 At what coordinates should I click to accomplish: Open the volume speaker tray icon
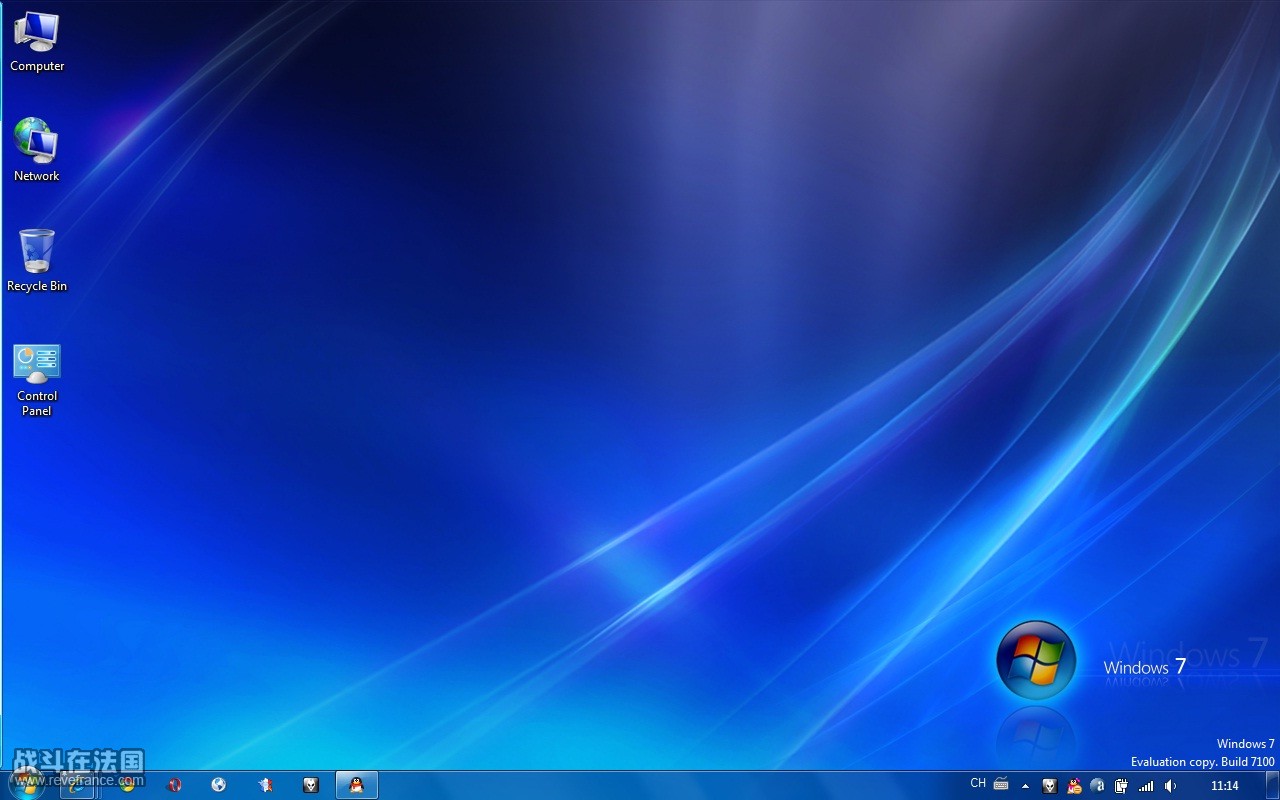click(1170, 786)
